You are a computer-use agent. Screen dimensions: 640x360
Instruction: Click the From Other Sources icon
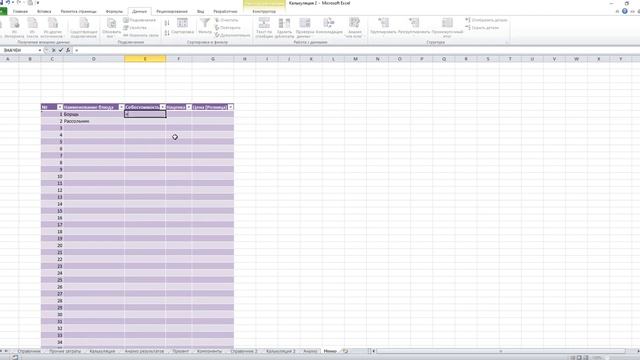tap(52, 27)
